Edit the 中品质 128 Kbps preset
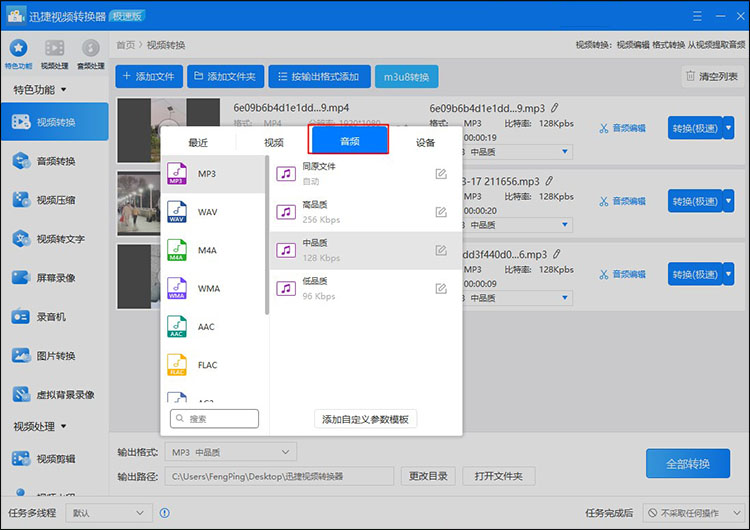This screenshot has width=750, height=530. (x=441, y=250)
